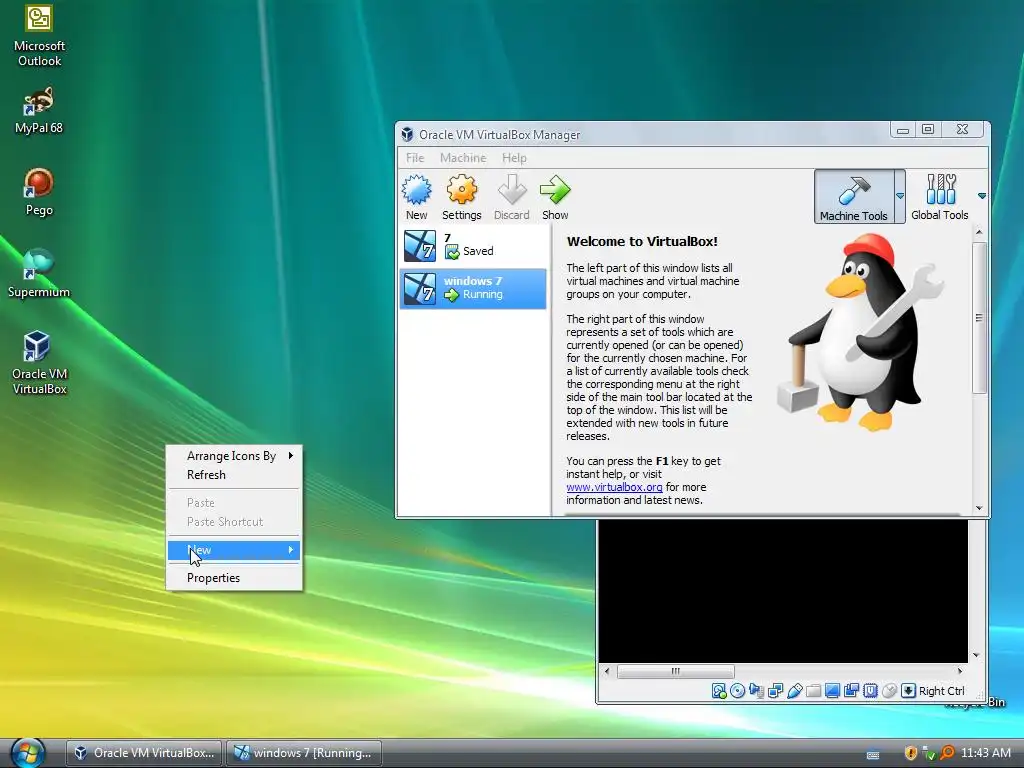Click the green checkmark tray icon

[929, 754]
